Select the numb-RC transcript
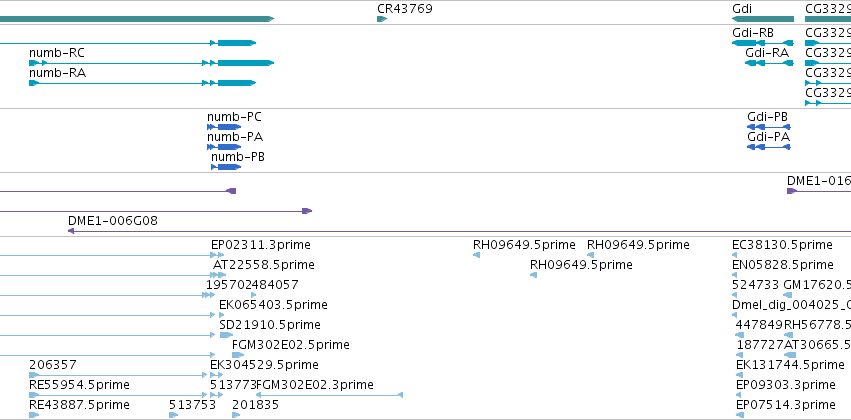Screen dimensions: 851x420 point(151,63)
